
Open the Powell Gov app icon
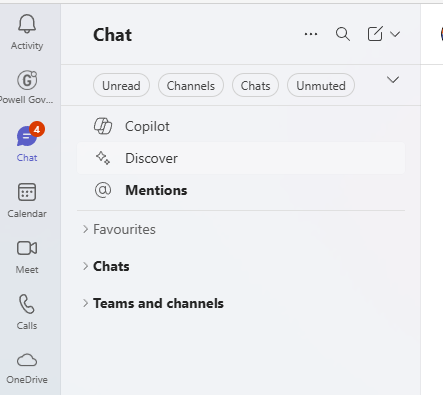27,80
